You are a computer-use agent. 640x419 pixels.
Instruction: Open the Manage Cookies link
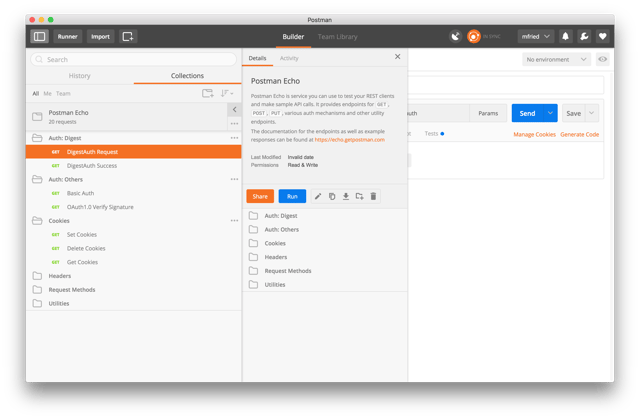click(534, 134)
